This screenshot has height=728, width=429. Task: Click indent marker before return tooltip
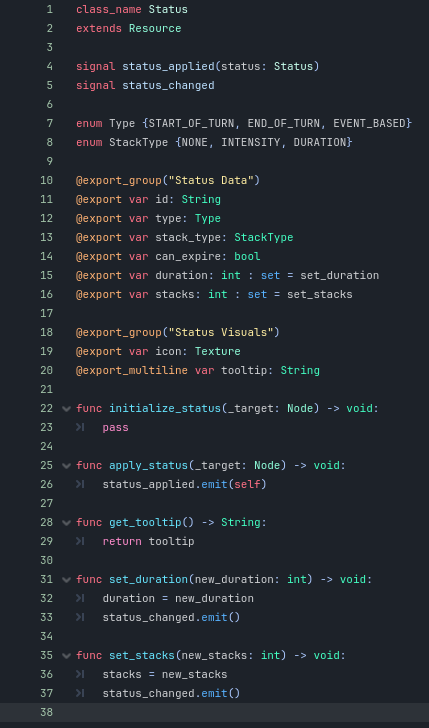point(80,541)
